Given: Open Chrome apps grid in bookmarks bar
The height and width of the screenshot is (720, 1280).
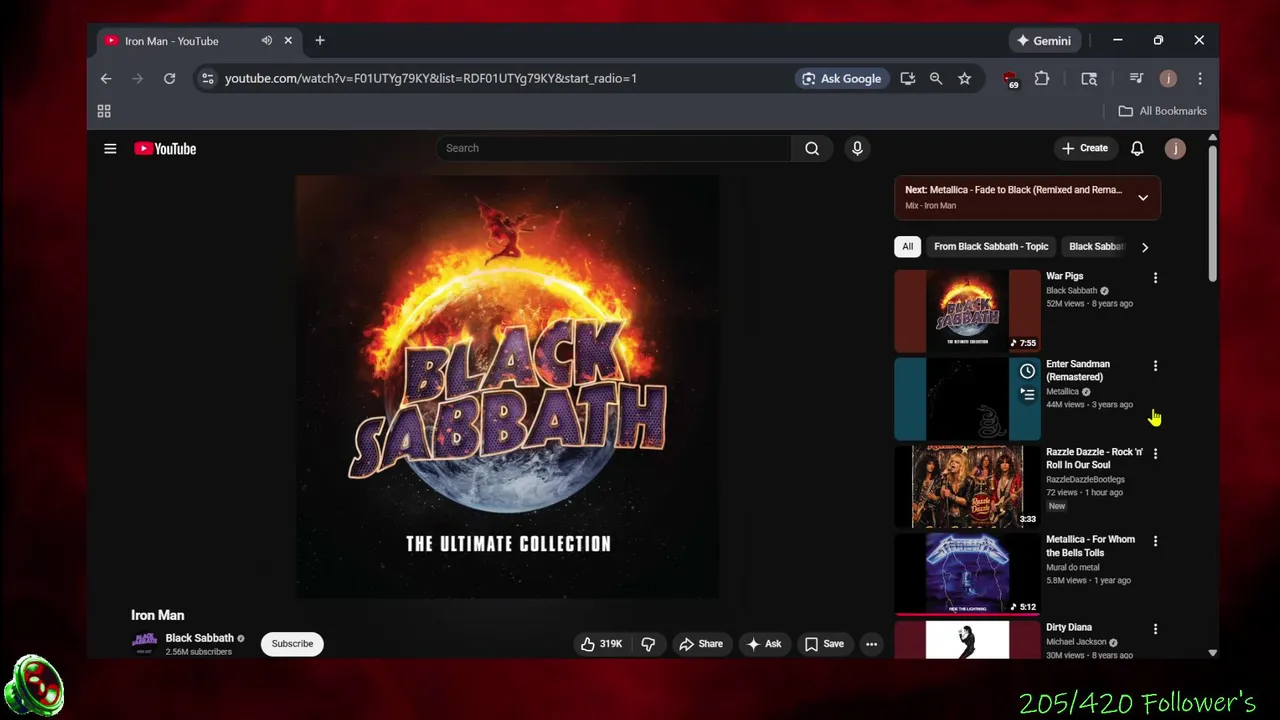Looking at the screenshot, I should (104, 111).
